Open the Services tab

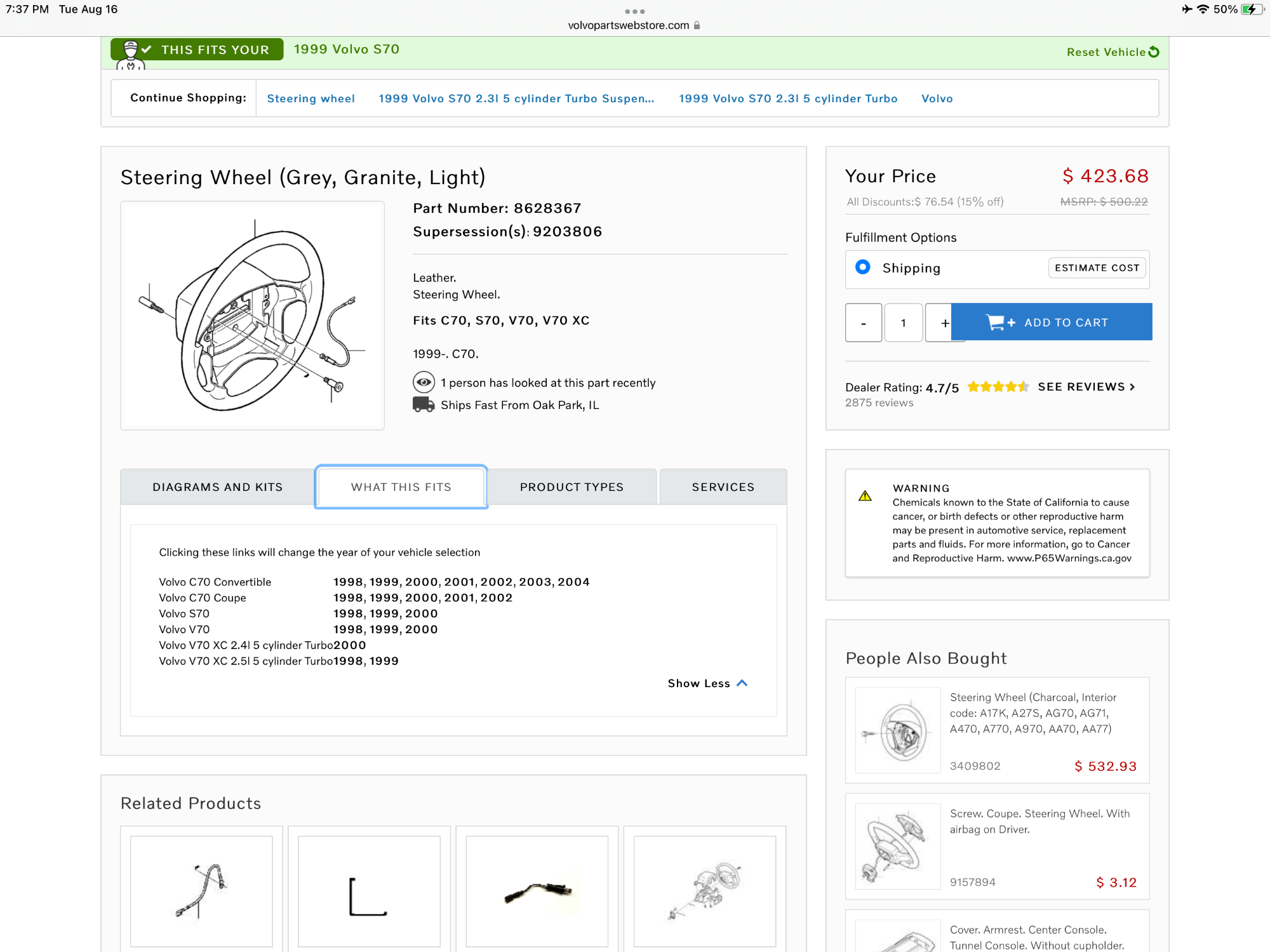(x=723, y=487)
